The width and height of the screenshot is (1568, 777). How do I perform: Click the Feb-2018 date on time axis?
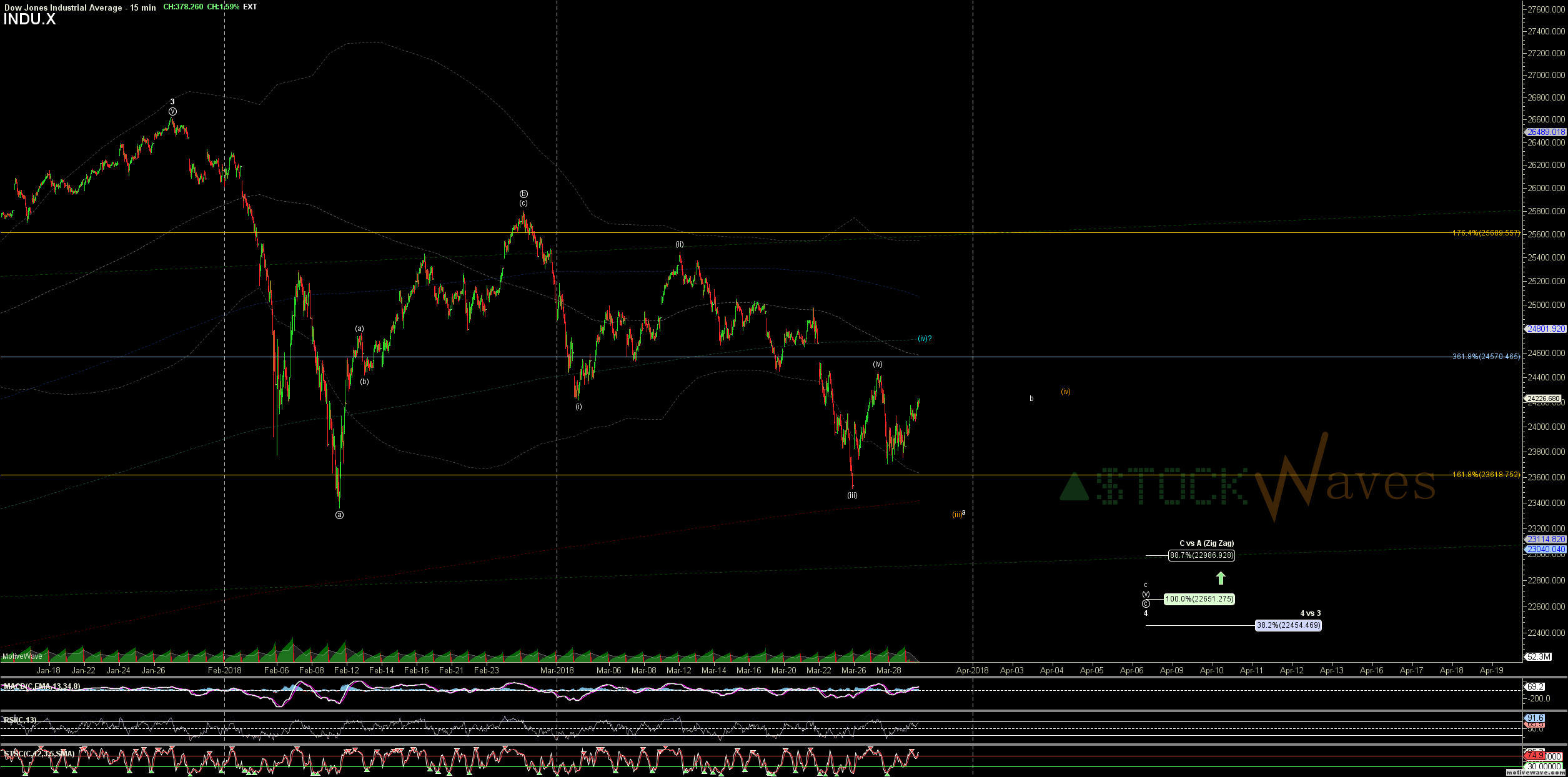click(224, 670)
